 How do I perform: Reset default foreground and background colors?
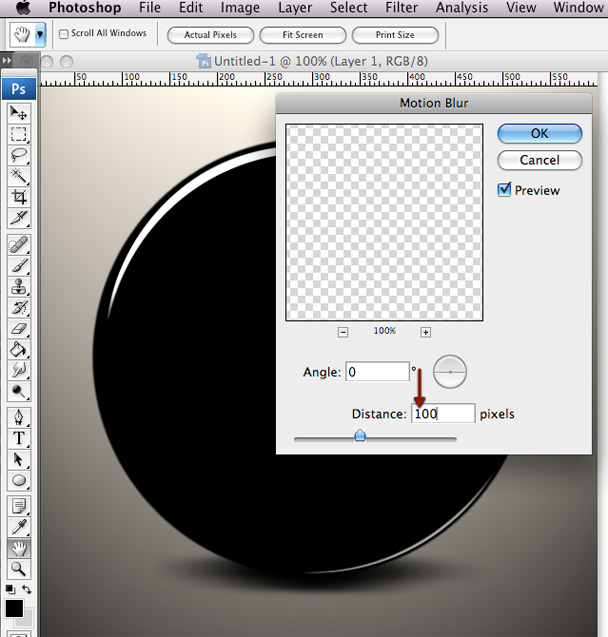pos(10,589)
